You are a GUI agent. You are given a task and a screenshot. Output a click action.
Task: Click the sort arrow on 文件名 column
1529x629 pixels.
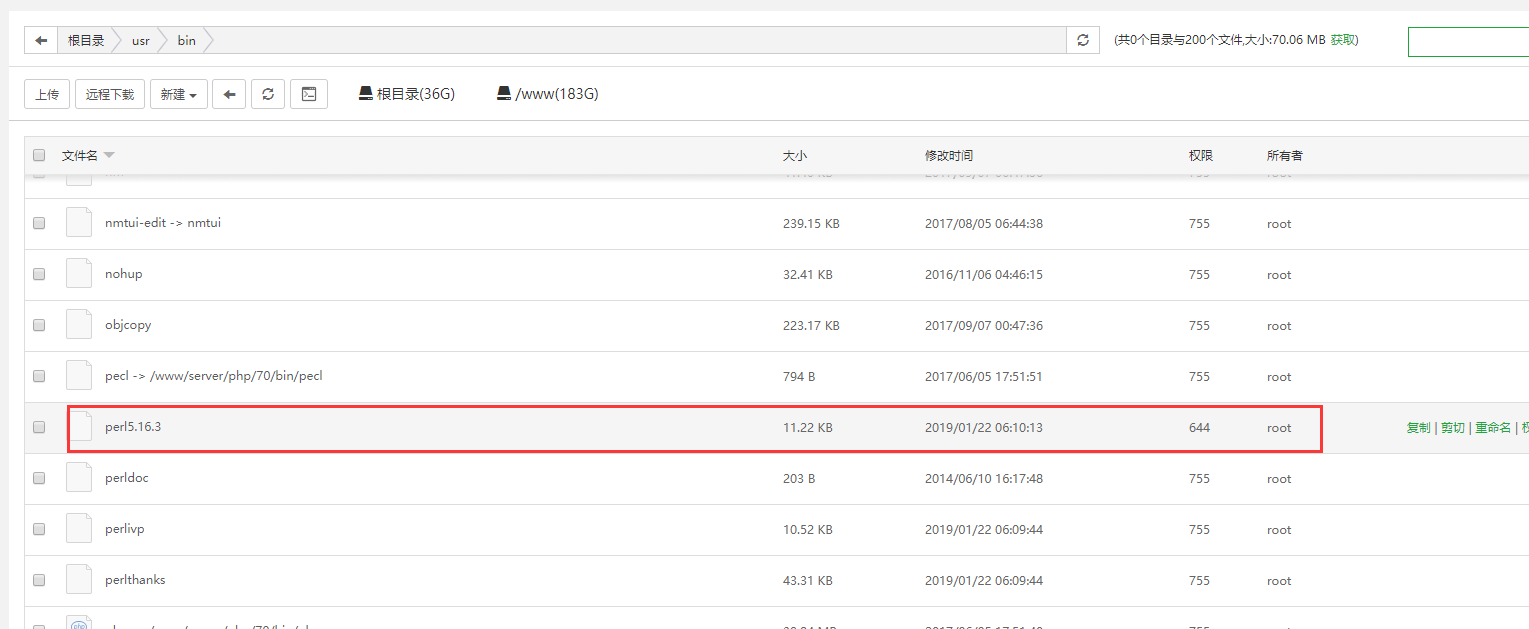click(109, 154)
